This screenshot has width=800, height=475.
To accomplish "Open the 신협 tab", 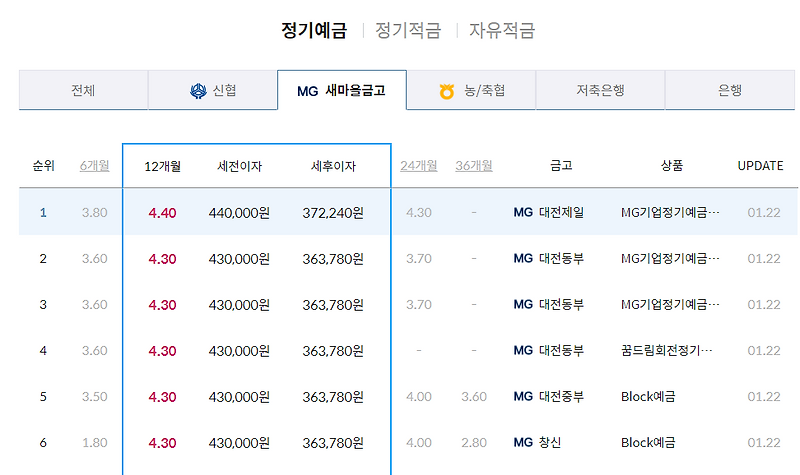I will pos(213,90).
